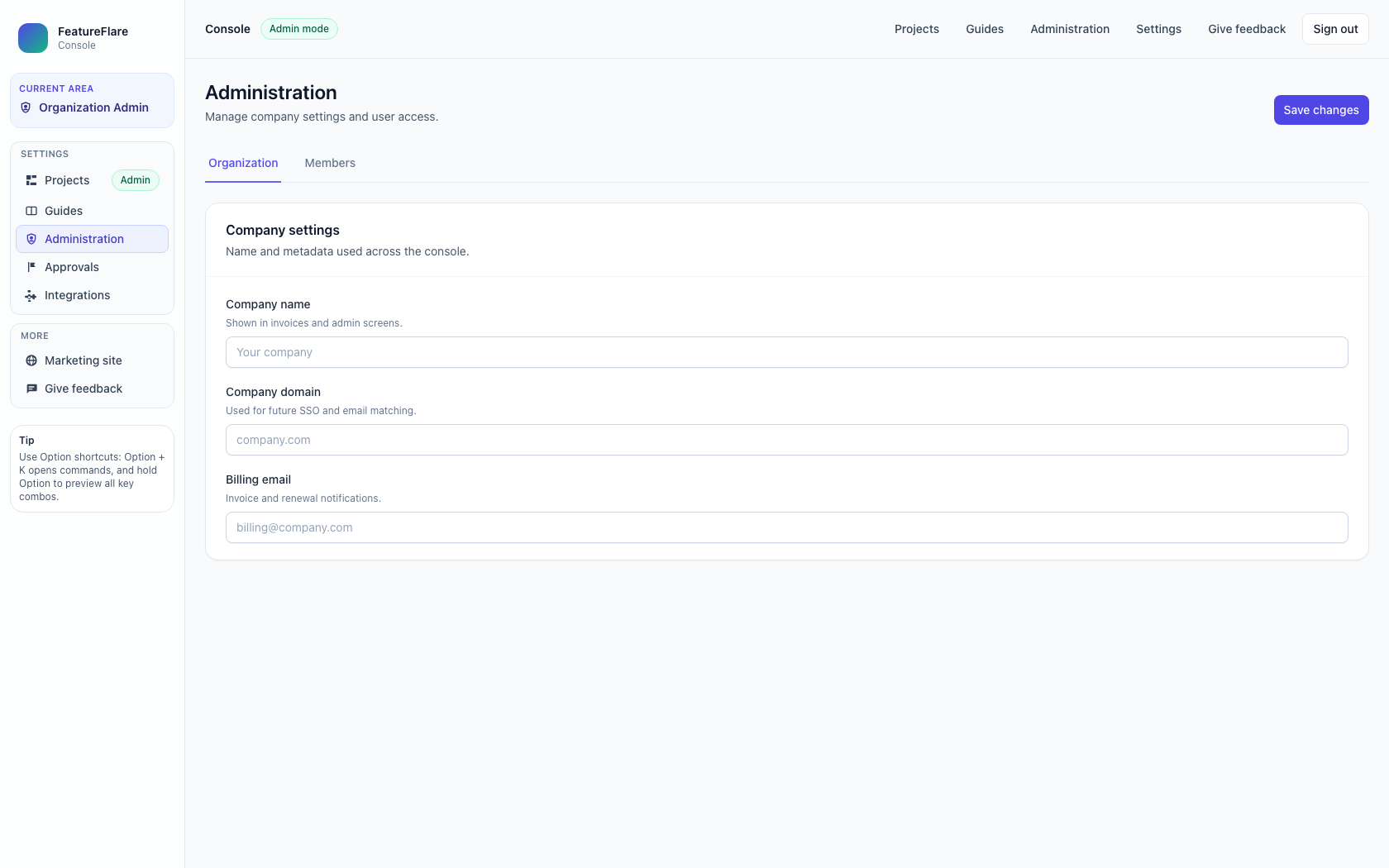
Task: Click the Billing email field label
Action: click(x=258, y=479)
